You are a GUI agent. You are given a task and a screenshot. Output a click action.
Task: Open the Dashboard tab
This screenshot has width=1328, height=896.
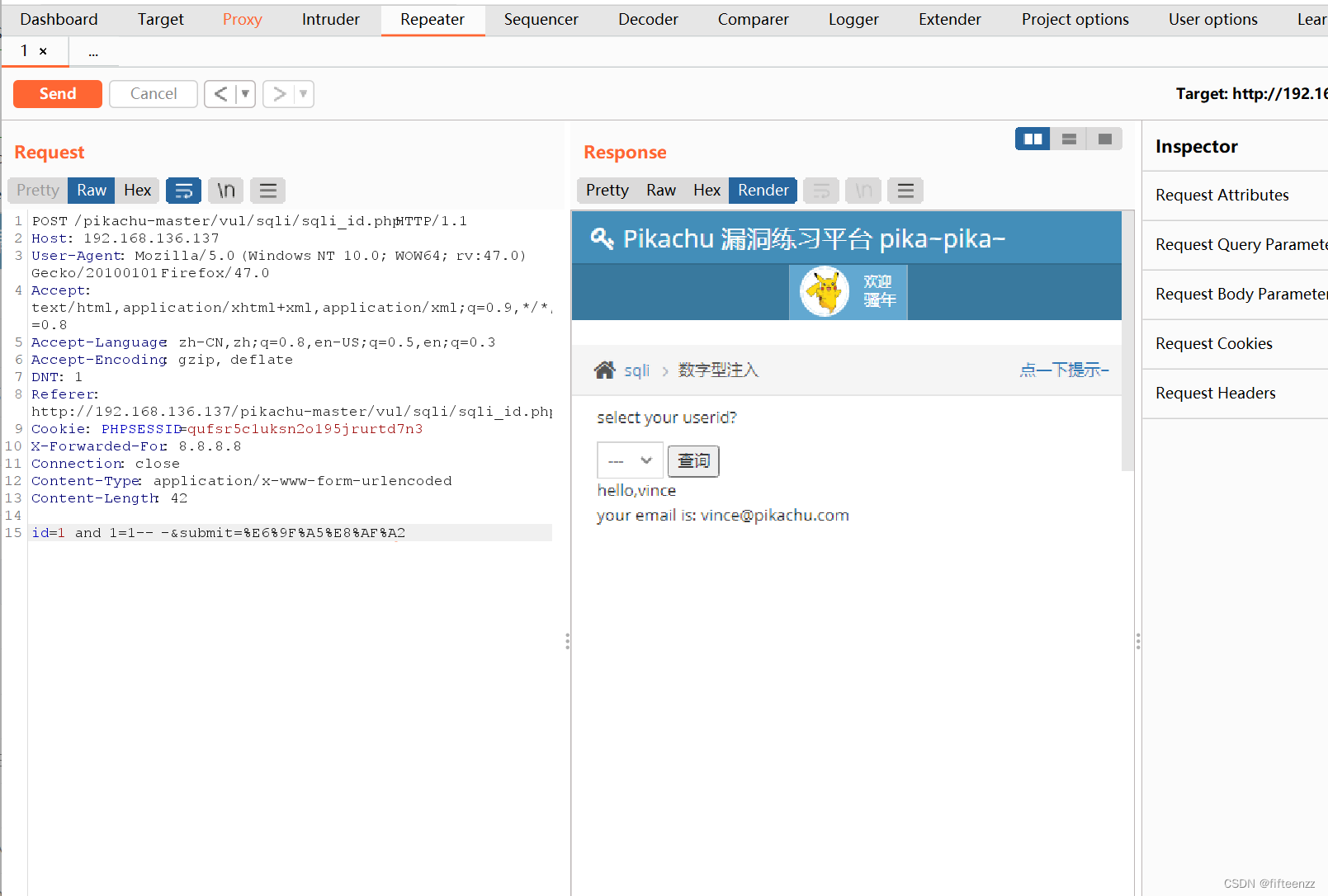click(x=59, y=19)
